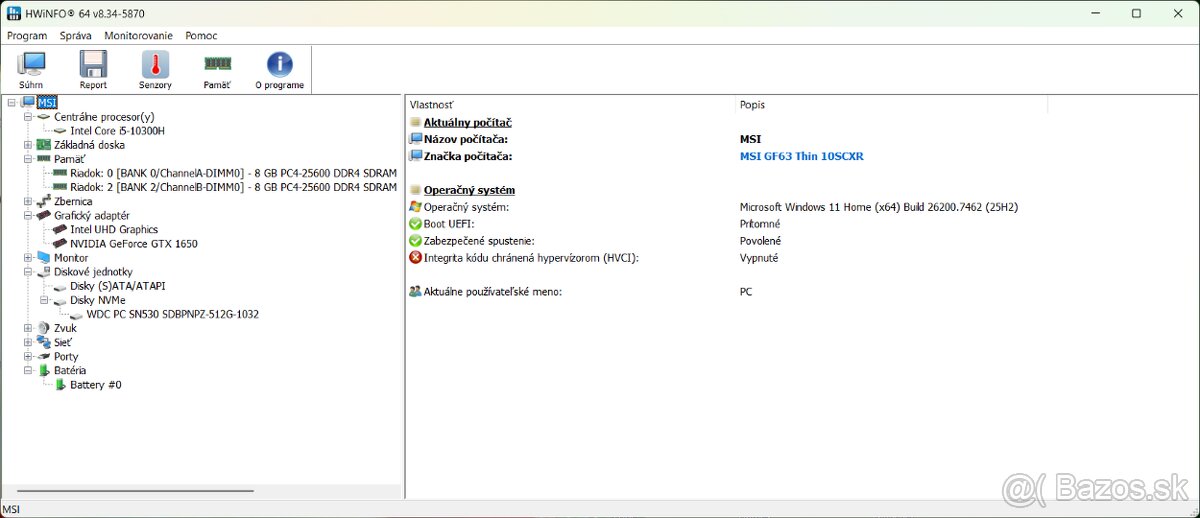Click the drive icon beside WDC PC SN530
This screenshot has height=518, width=1200.
pos(76,314)
